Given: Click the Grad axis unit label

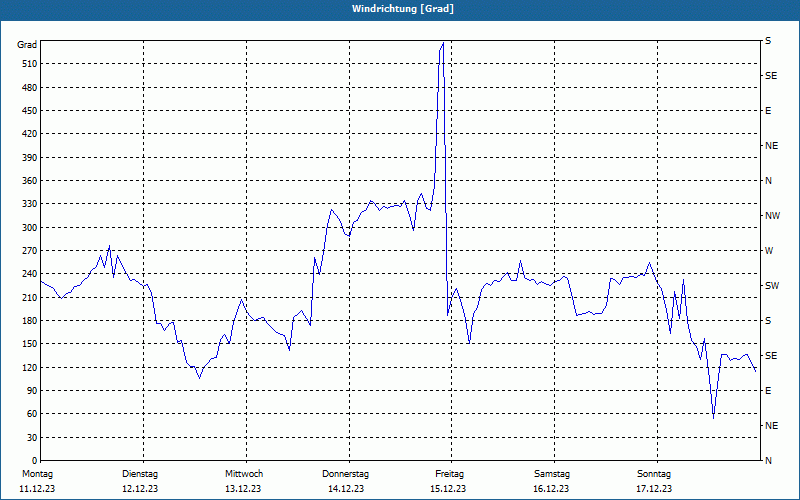Looking at the screenshot, I should pyautogui.click(x=27, y=45).
